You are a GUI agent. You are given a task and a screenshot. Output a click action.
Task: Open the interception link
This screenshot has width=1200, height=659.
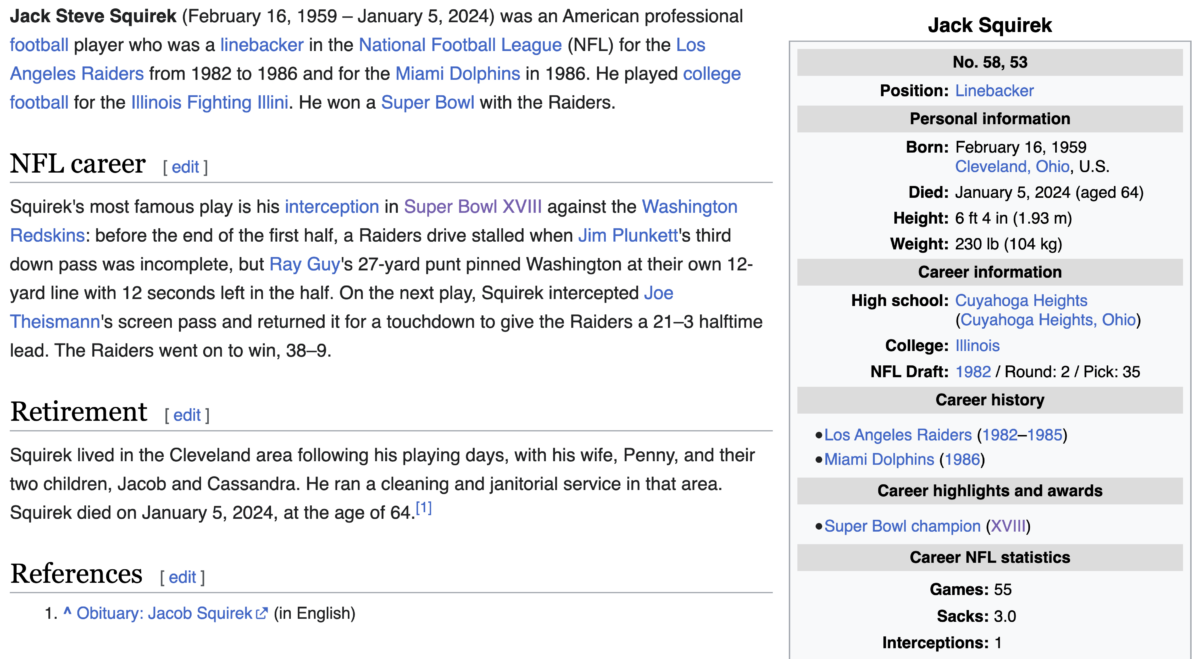click(x=332, y=207)
